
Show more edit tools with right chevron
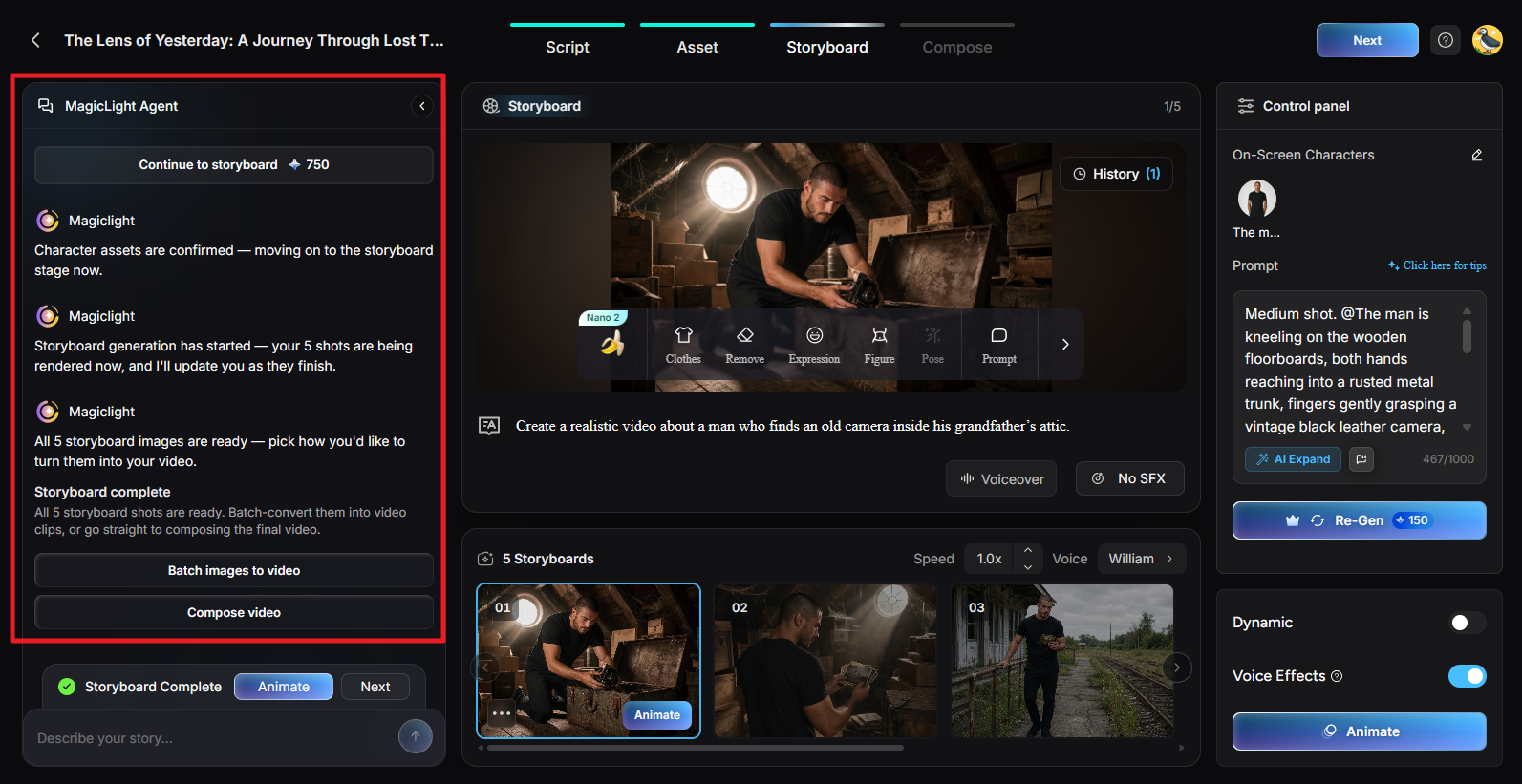[1065, 344]
